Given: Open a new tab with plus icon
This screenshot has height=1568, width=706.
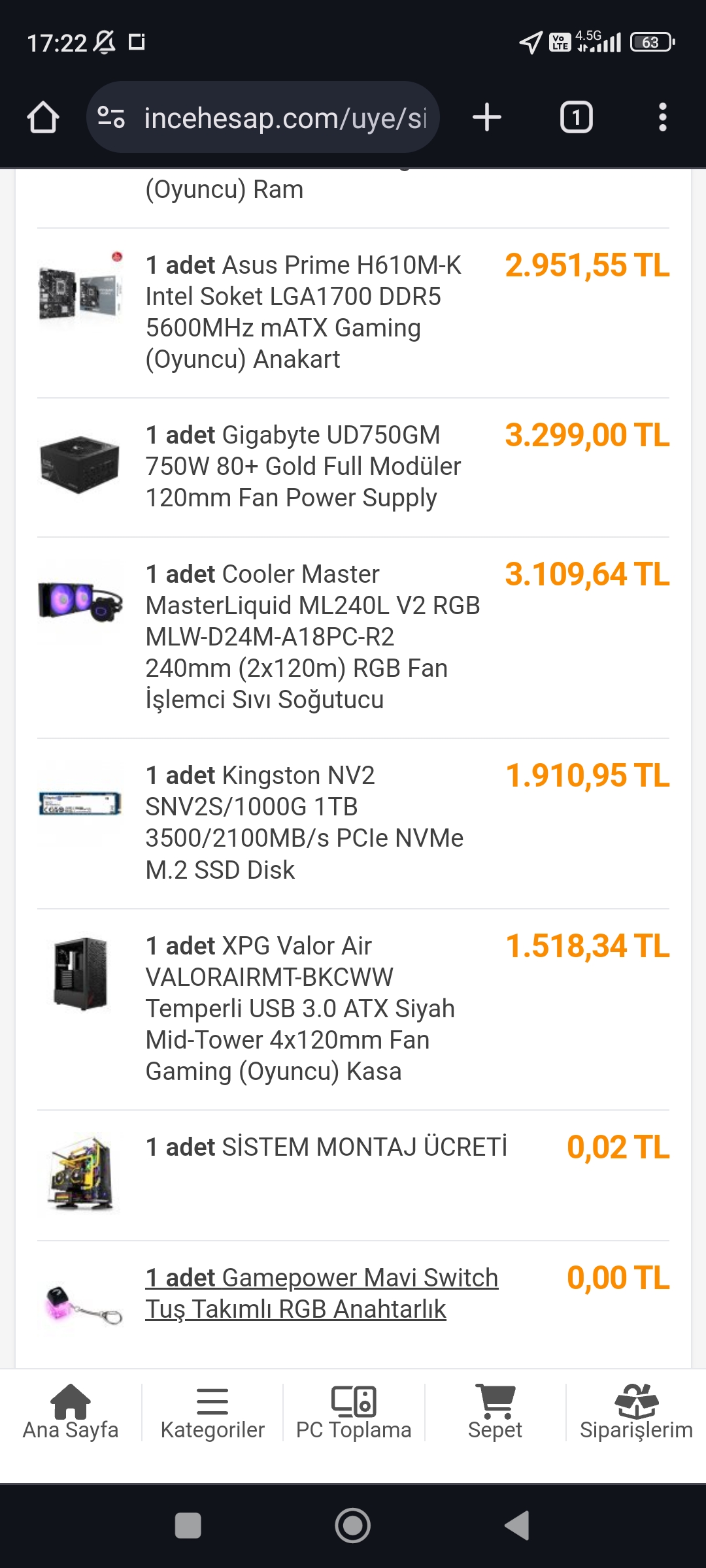Looking at the screenshot, I should coord(487,118).
